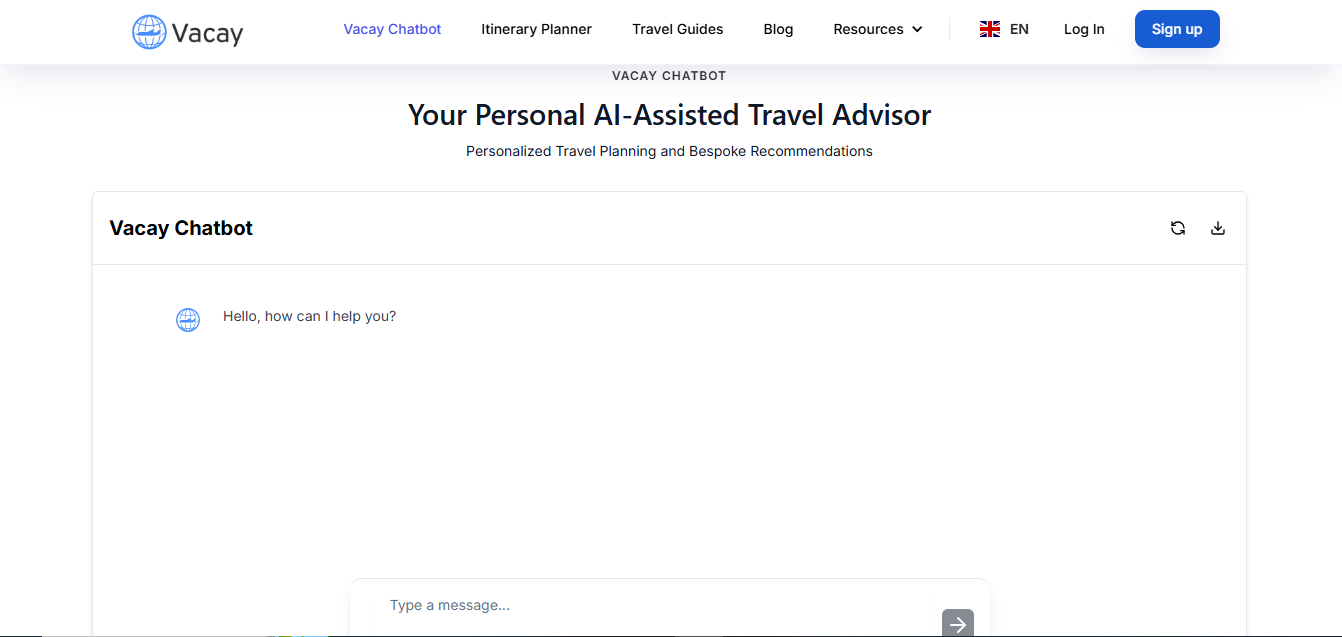Screen dimensions: 1342x637
Task: Open the EN language selector
Action: tap(1019, 29)
